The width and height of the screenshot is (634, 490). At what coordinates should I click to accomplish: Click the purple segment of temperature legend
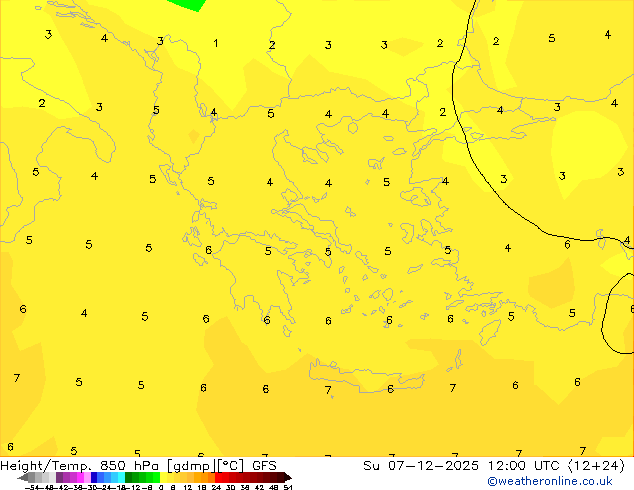(66, 477)
